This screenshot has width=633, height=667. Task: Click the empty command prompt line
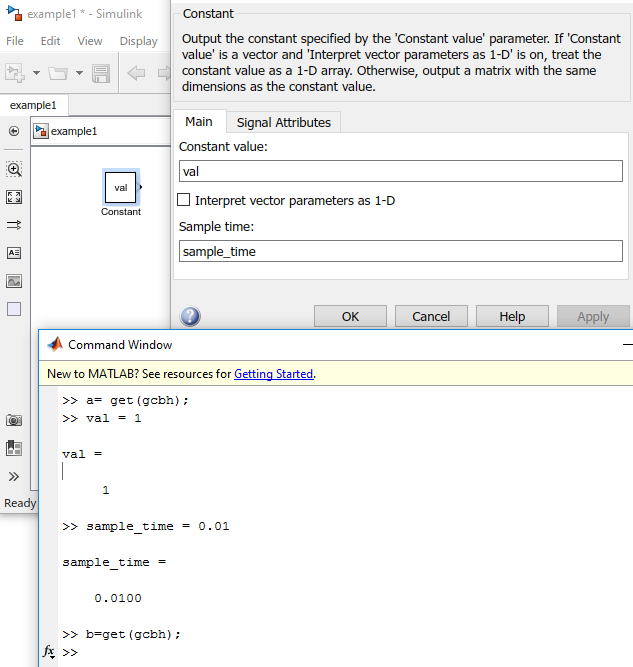coord(70,652)
